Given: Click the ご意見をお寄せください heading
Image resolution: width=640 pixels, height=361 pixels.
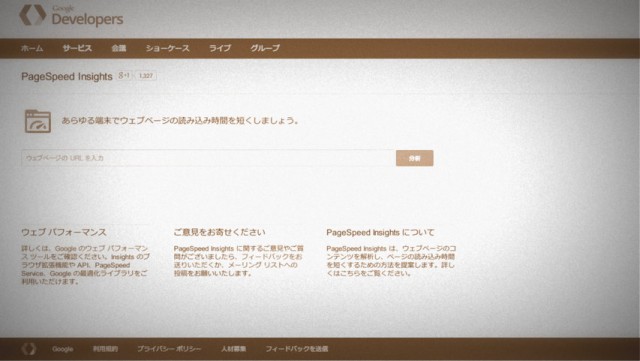Looking at the screenshot, I should (x=220, y=232).
